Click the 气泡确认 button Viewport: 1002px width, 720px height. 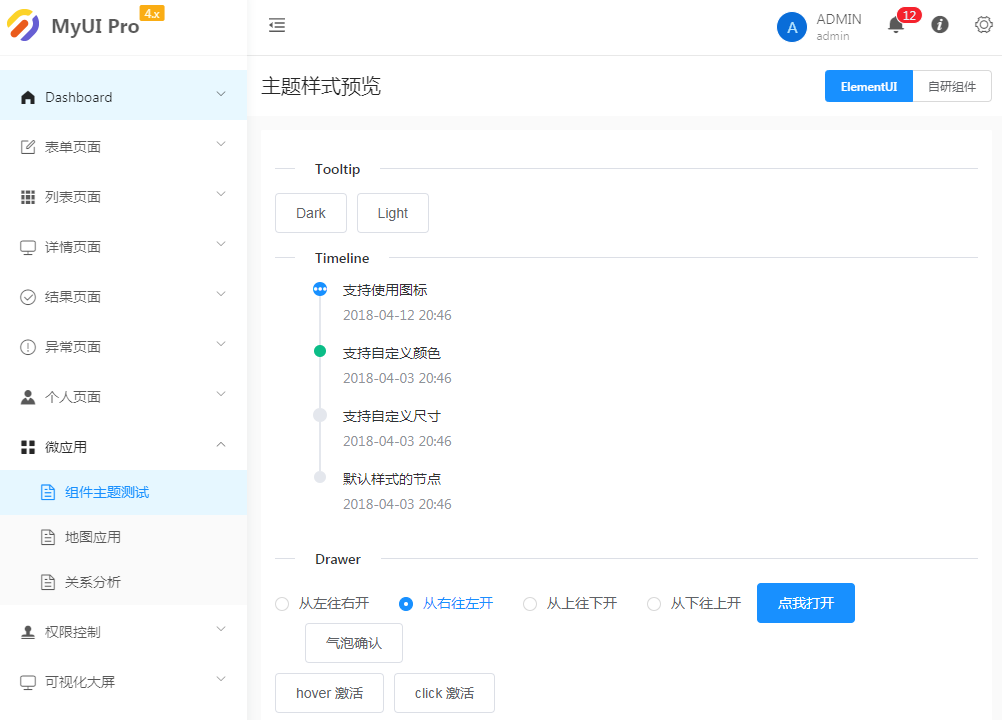354,643
